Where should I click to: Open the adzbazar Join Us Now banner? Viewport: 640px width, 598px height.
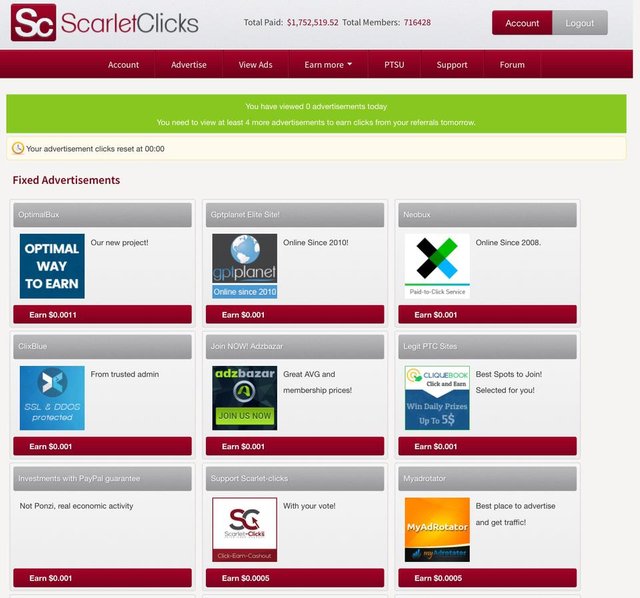(x=244, y=398)
